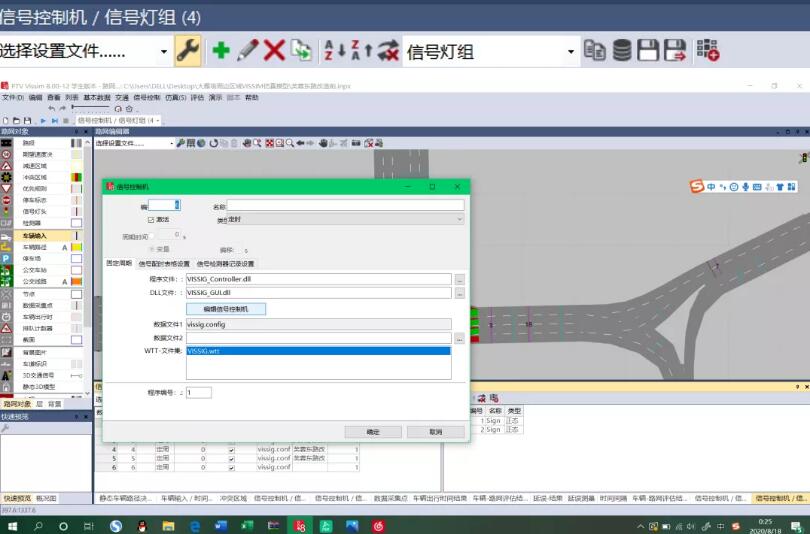
Task: Click the new file icon in Vissim toolbar
Action: (x=6, y=120)
